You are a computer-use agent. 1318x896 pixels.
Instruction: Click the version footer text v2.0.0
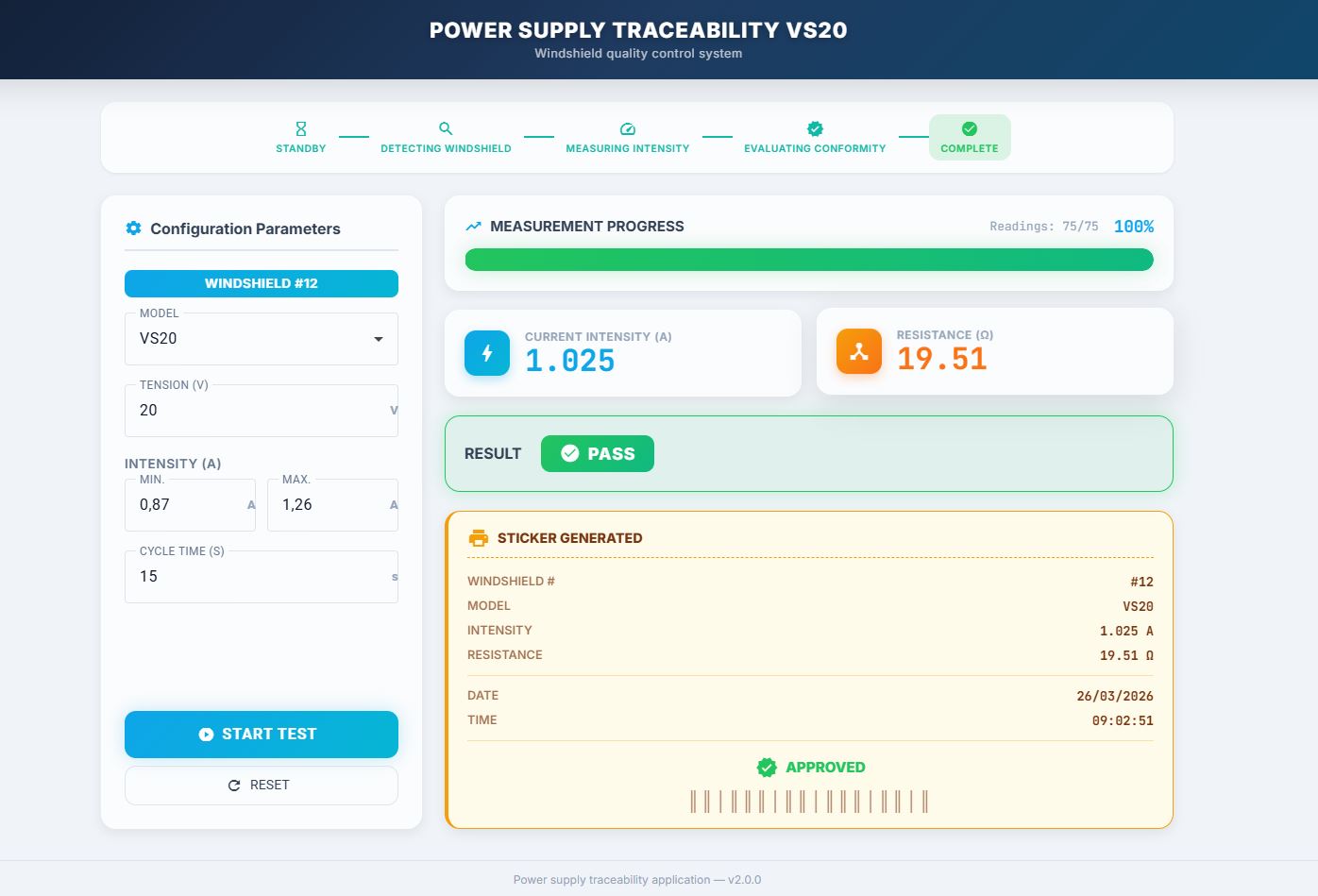click(x=744, y=880)
